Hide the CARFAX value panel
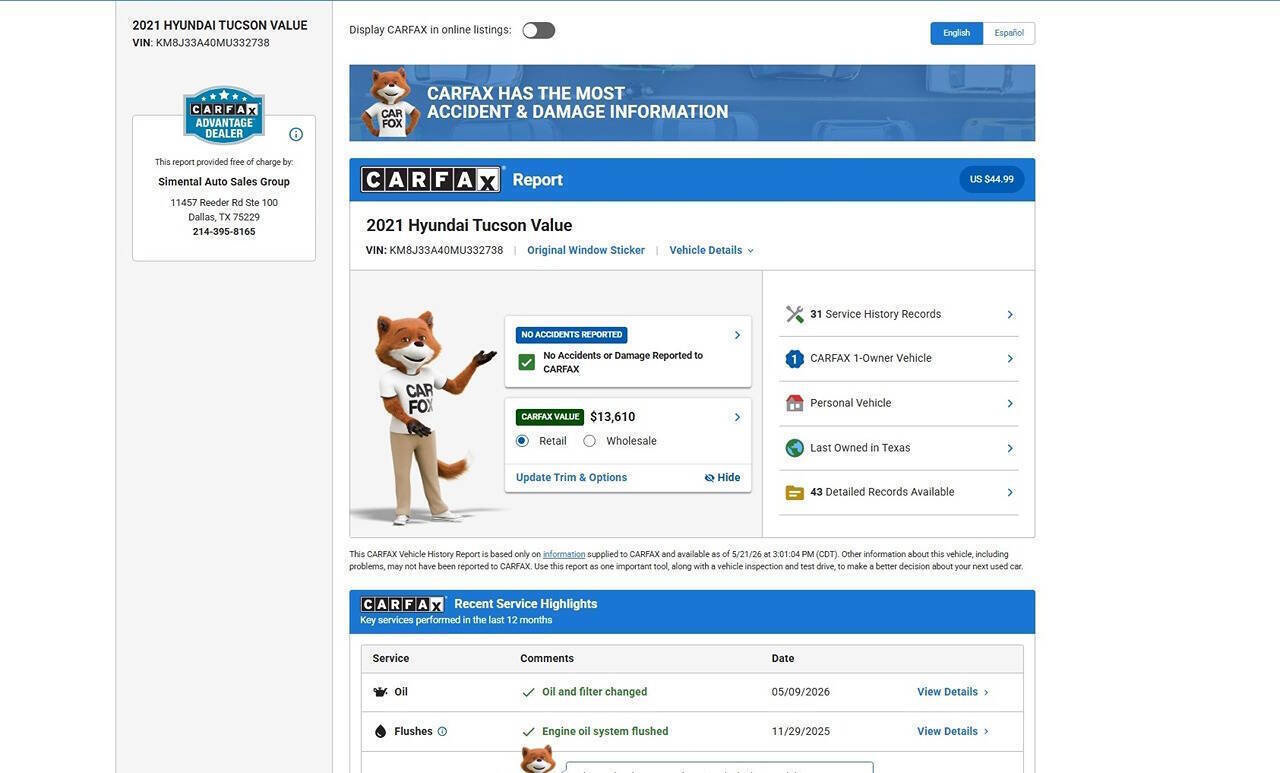The image size is (1280, 773). pos(722,478)
